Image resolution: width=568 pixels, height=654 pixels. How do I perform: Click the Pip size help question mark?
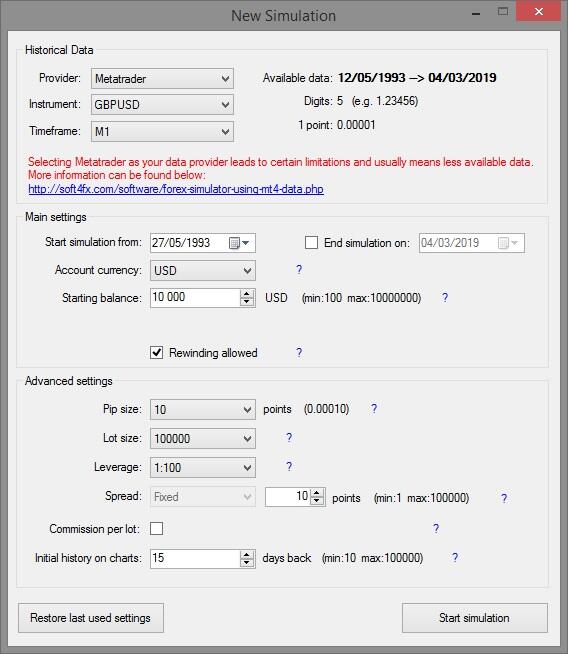point(374,408)
